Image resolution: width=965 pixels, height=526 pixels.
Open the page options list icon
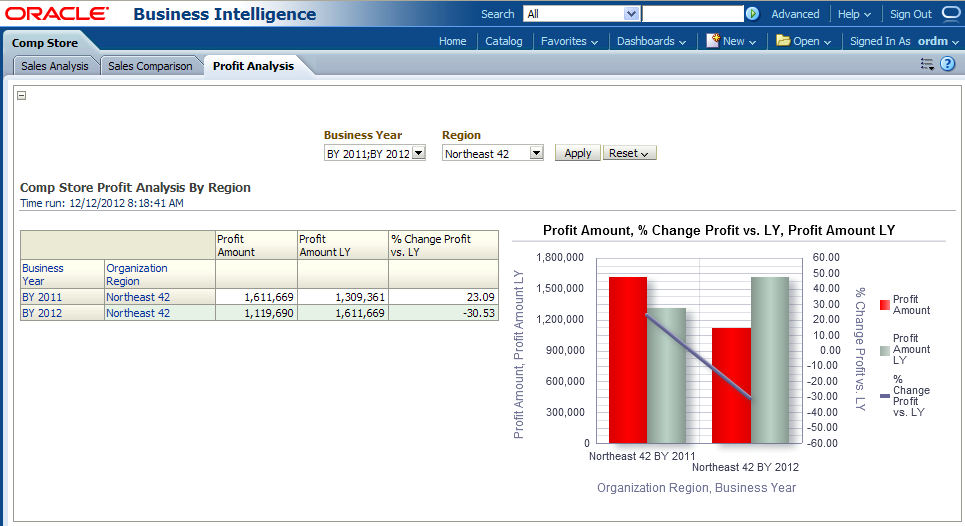(927, 64)
